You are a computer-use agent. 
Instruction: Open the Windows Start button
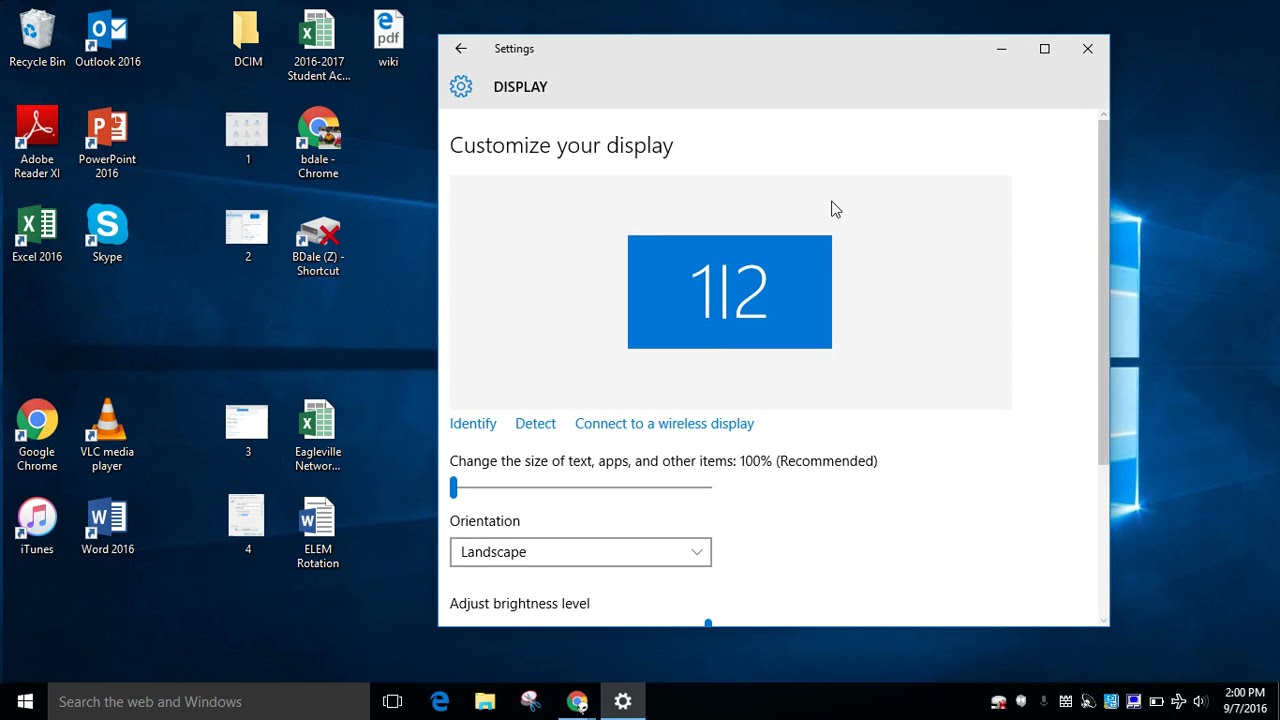(x=25, y=701)
